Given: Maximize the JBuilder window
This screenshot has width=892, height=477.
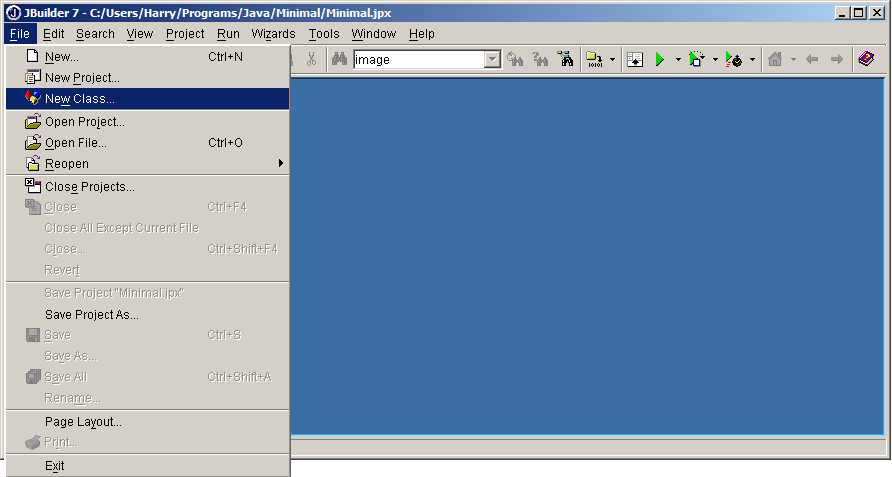Looking at the screenshot, I should 859,13.
